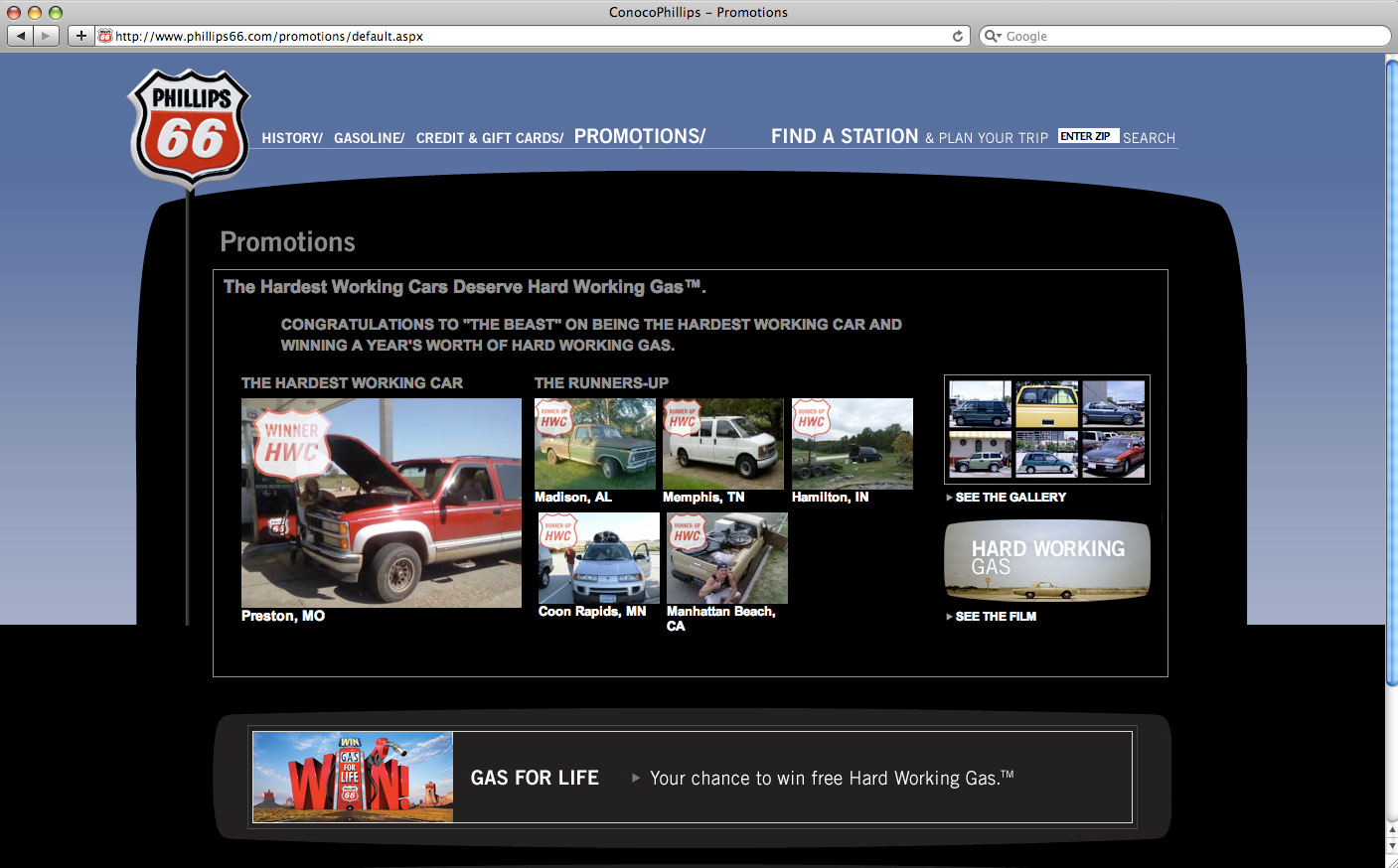
Task: Click the gallery car thumbnails grid
Action: click(x=1047, y=429)
